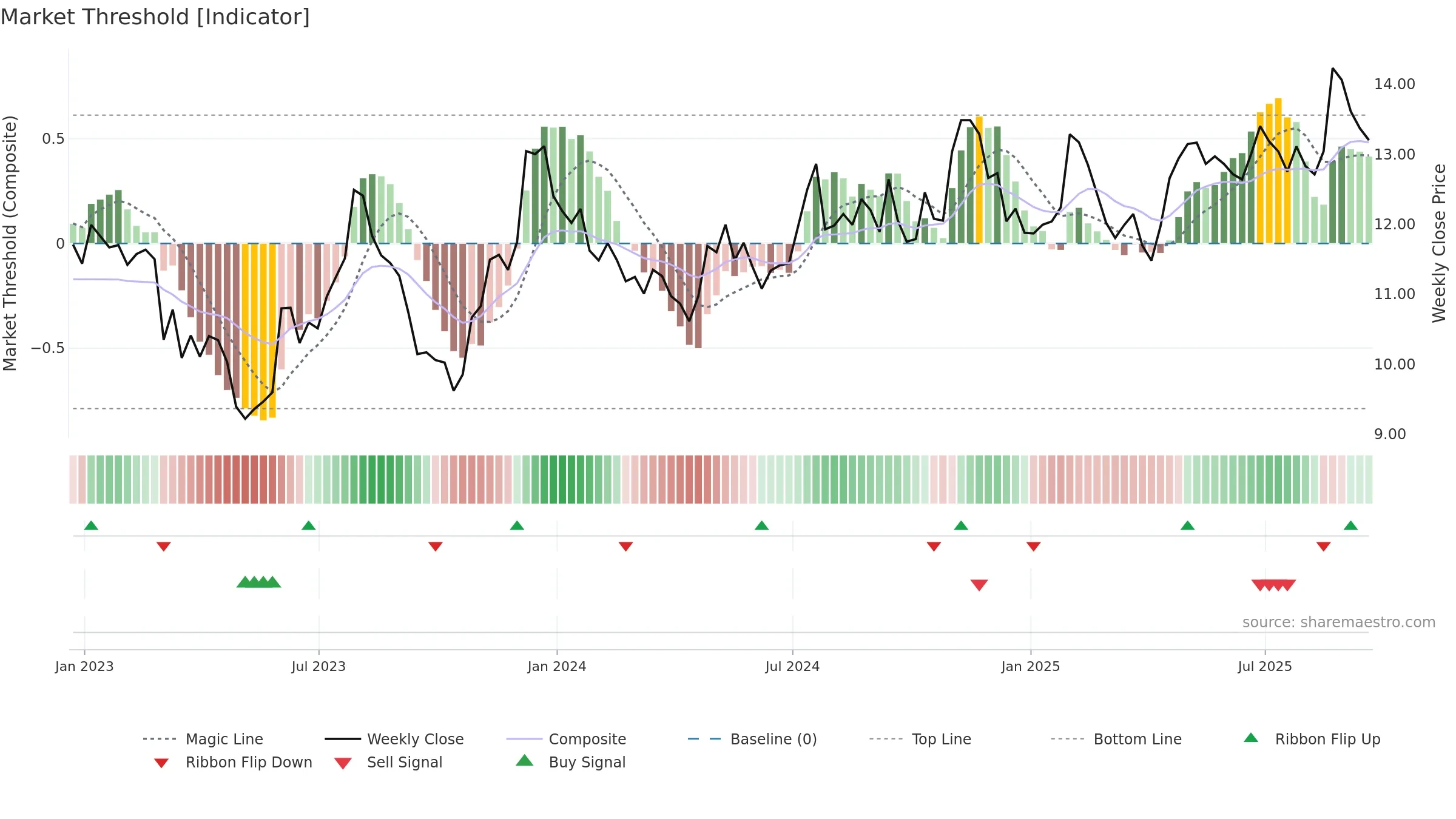Click the Market Threshold (Composite) axis title
This screenshot has height=819, width=1456.
(x=10, y=243)
